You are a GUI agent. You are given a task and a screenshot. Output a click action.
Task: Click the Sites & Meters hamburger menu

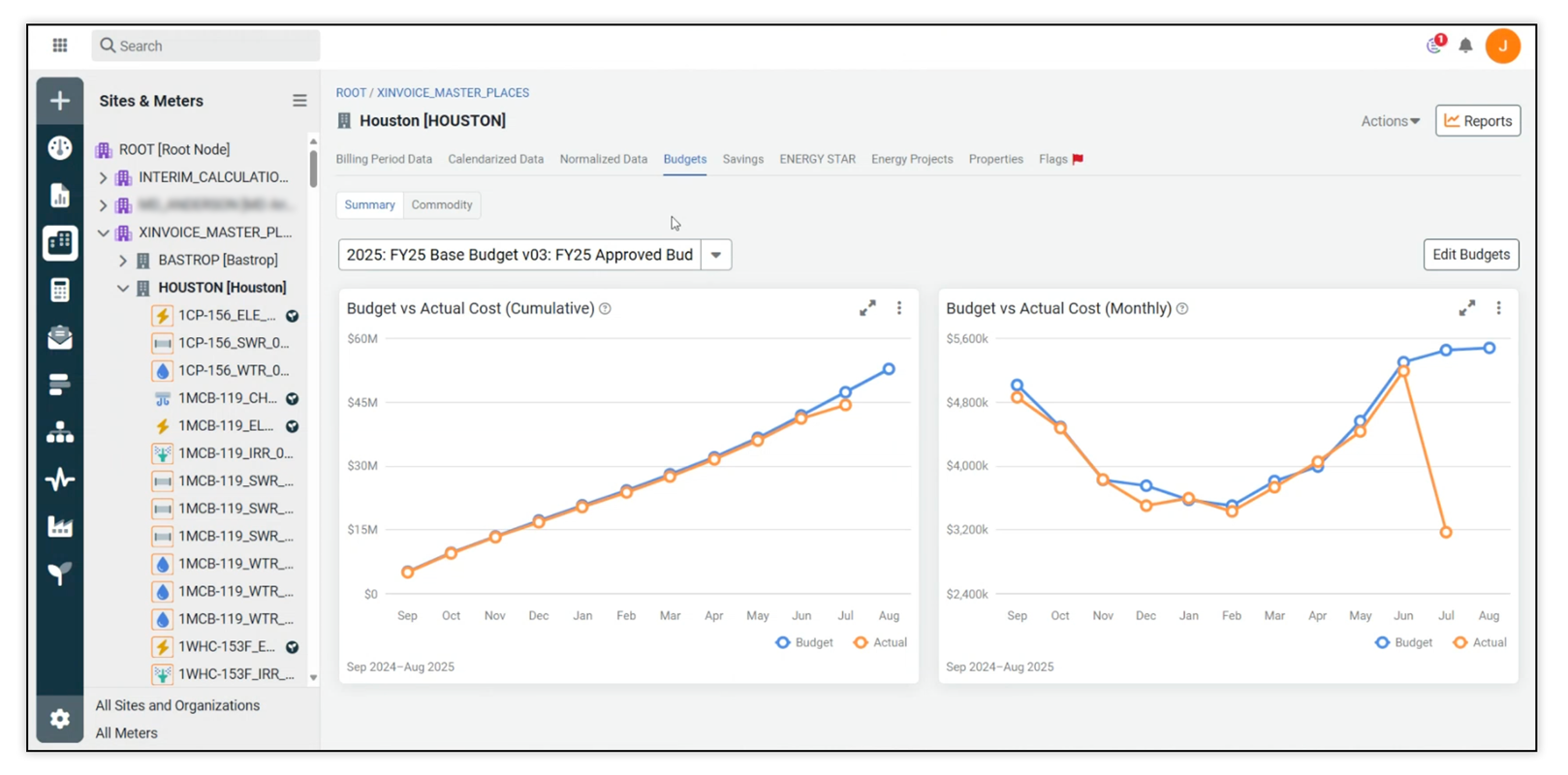click(299, 101)
